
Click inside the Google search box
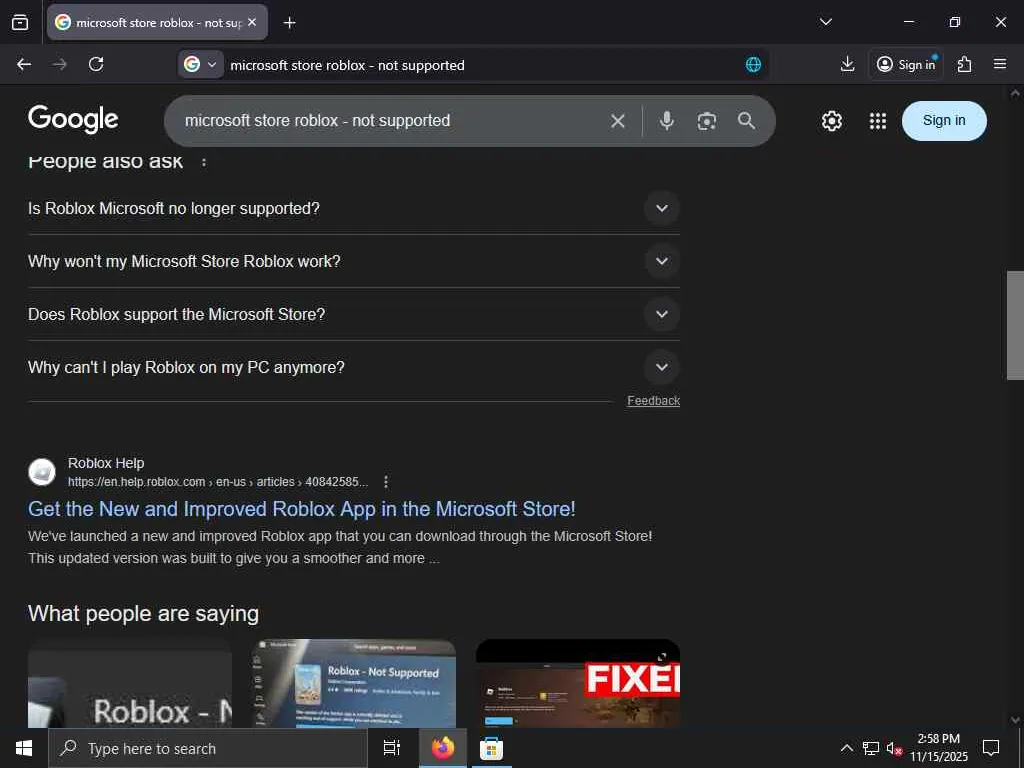click(x=392, y=121)
